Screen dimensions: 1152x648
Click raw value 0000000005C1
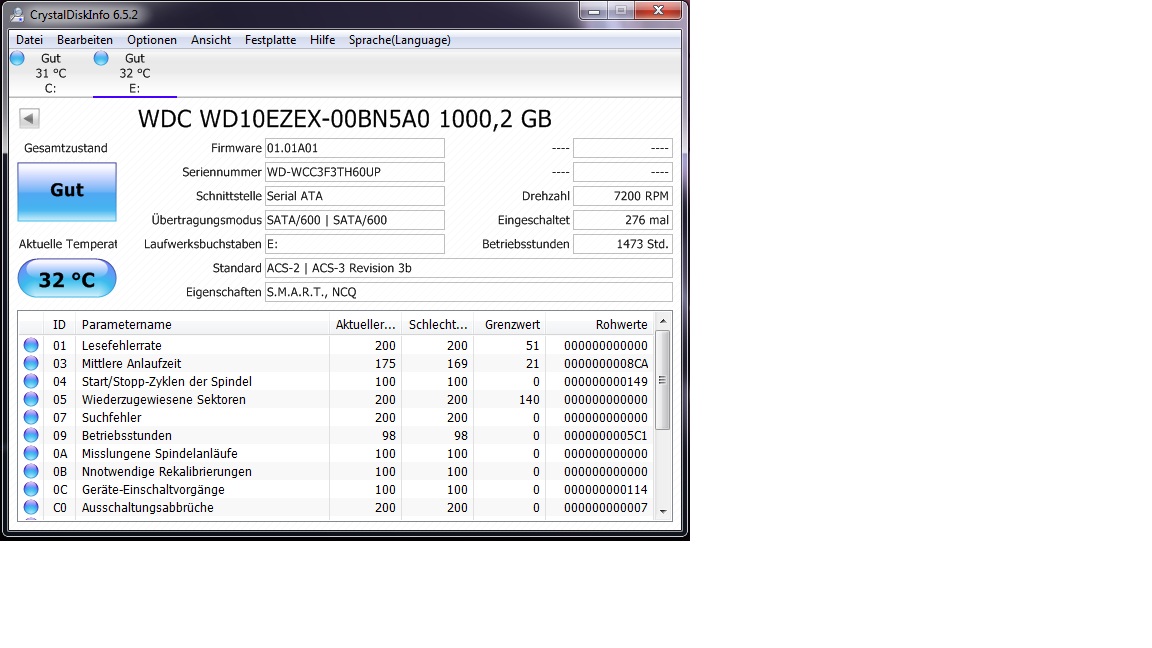click(606, 435)
